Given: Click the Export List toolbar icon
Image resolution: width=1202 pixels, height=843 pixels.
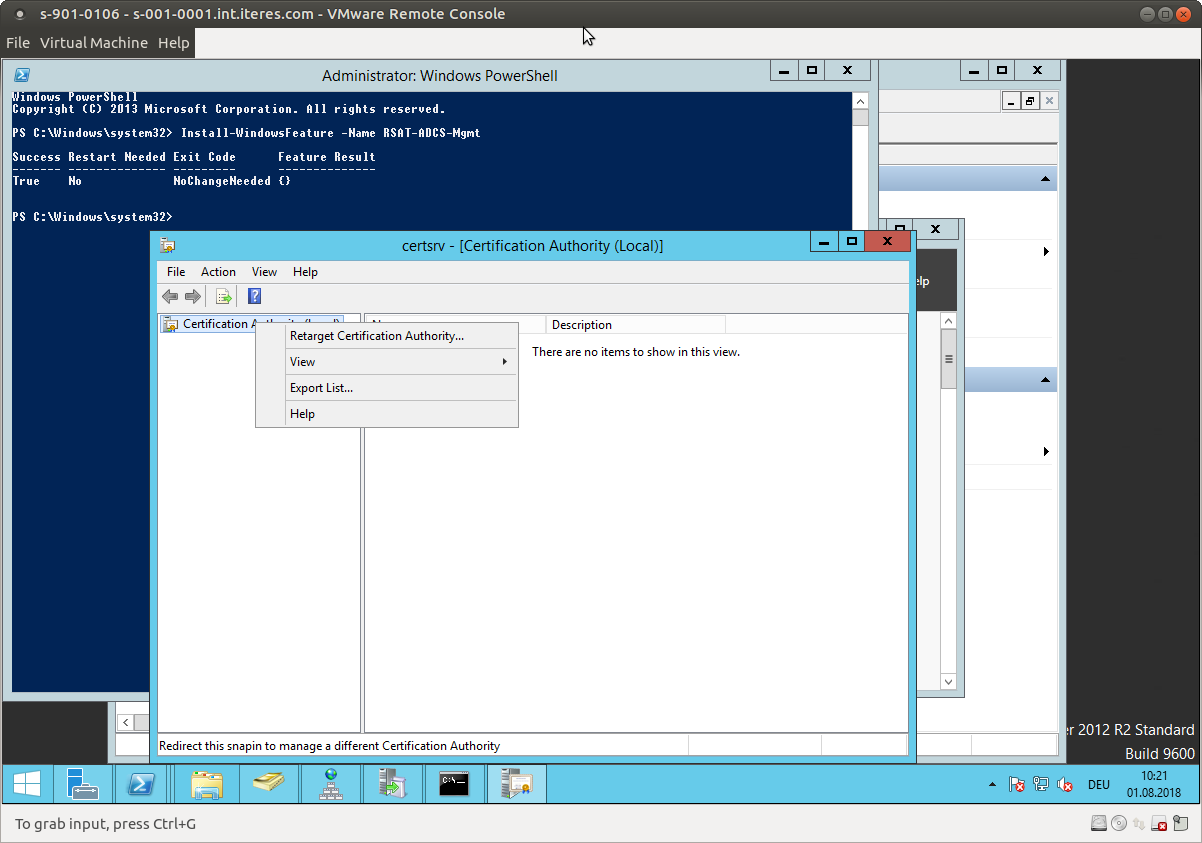Looking at the screenshot, I should pyautogui.click(x=224, y=296).
